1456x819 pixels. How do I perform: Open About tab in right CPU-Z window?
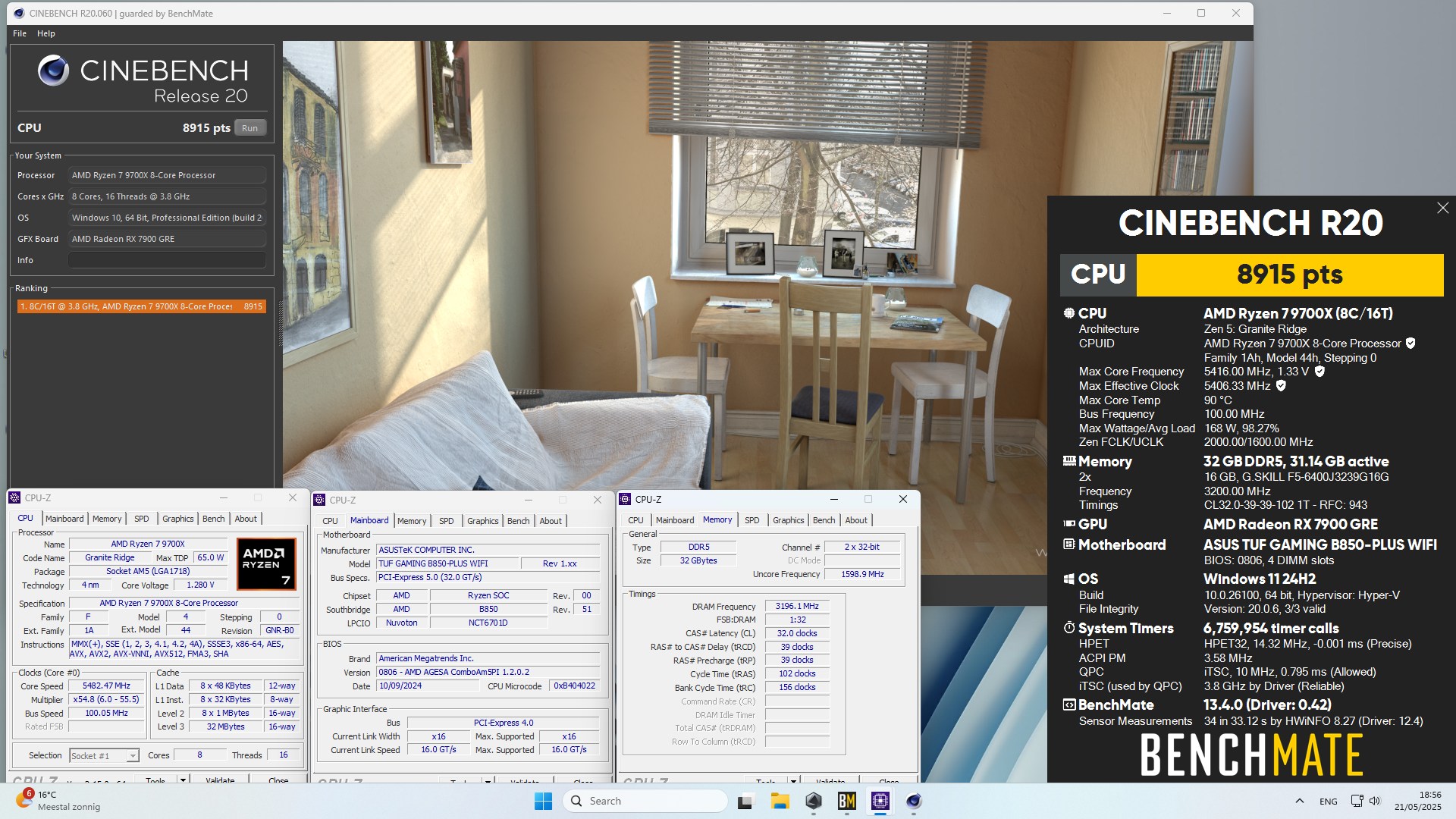(856, 520)
